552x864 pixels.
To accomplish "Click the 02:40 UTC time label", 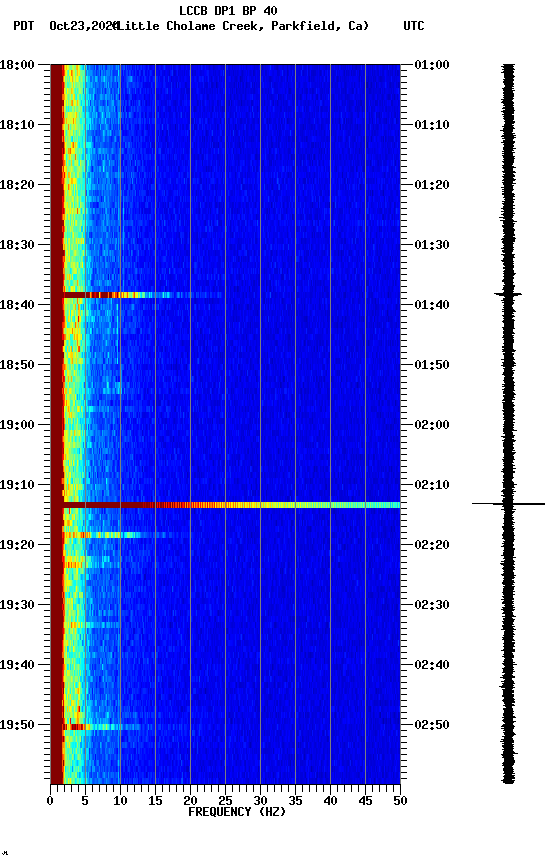I will pyautogui.click(x=432, y=665).
